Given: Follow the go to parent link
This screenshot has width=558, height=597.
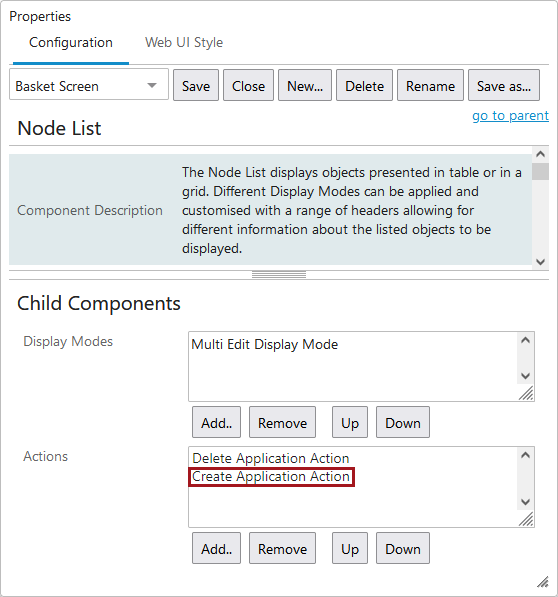Looking at the screenshot, I should tap(510, 115).
